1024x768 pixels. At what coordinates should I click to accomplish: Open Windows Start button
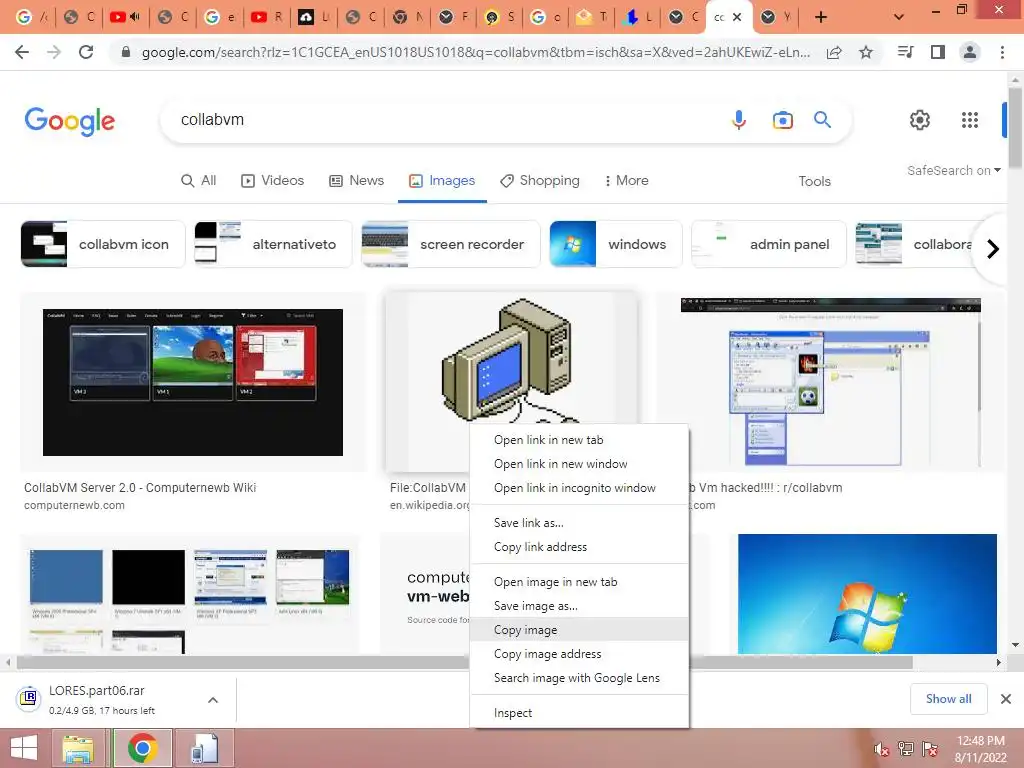click(x=24, y=748)
